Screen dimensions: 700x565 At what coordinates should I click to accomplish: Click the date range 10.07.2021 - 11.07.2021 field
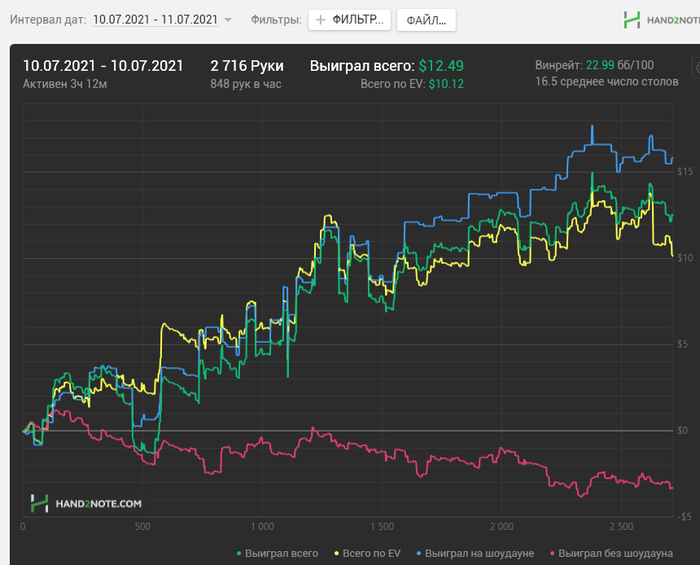coord(155,20)
